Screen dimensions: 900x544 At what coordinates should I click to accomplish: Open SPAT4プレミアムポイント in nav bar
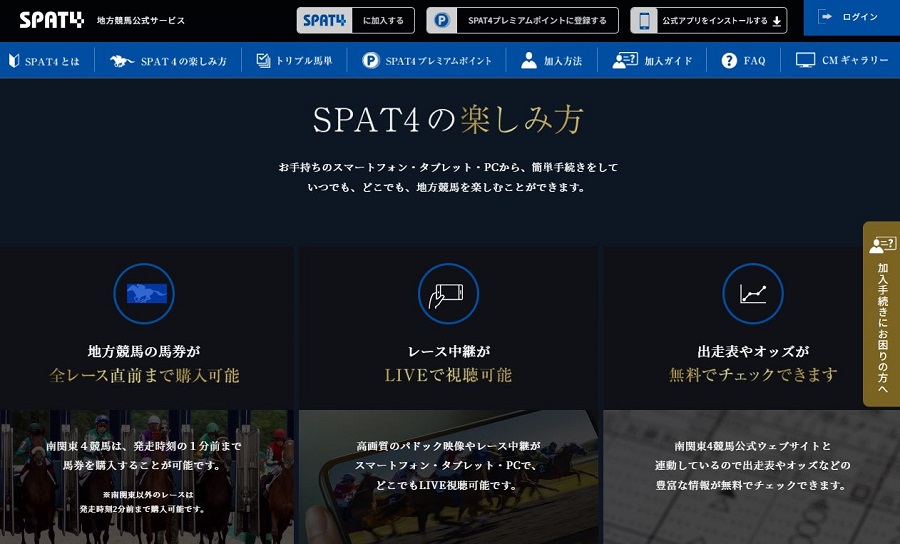426,60
